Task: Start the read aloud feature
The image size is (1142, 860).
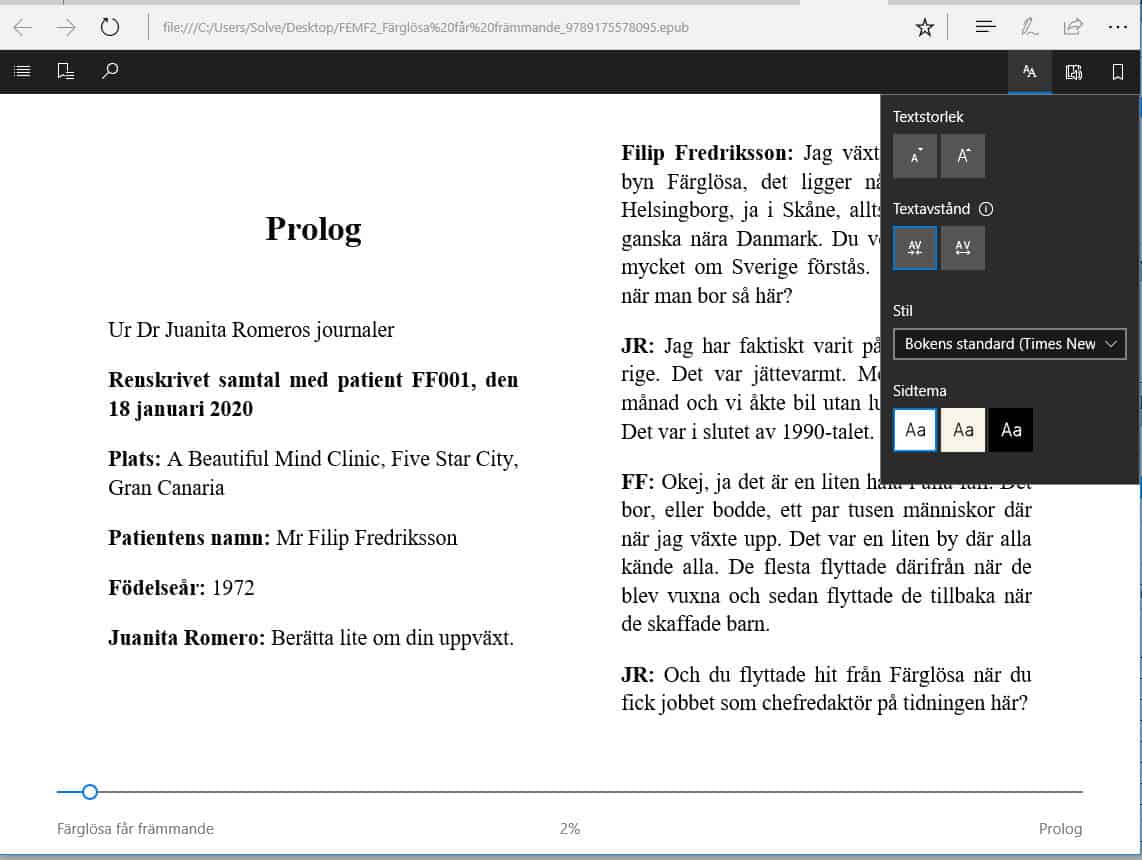Action: coord(1074,71)
